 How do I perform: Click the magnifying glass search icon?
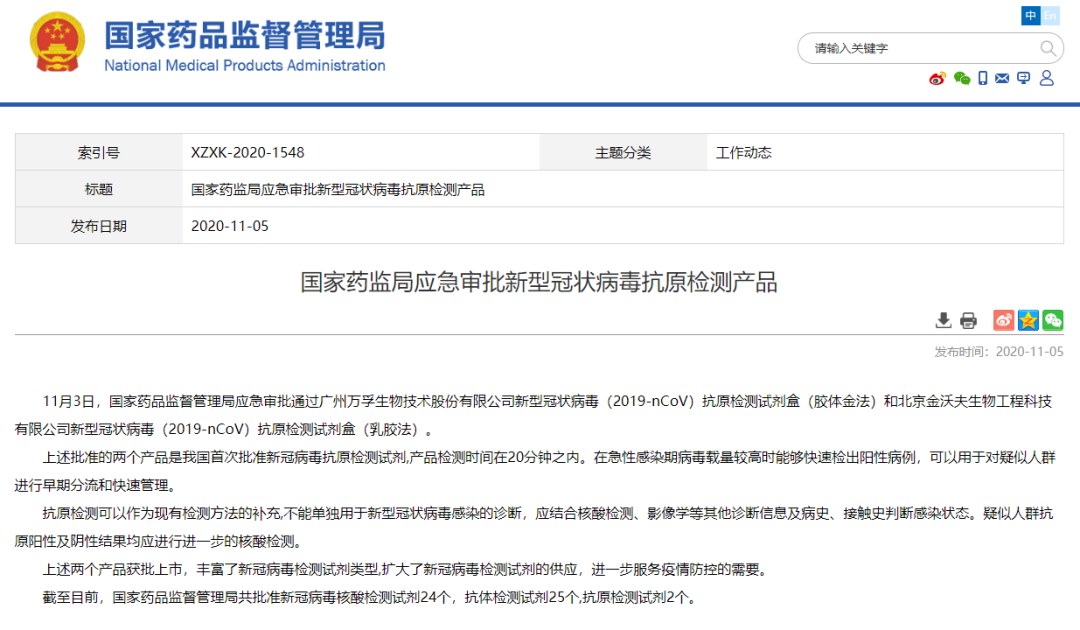[x=1048, y=48]
